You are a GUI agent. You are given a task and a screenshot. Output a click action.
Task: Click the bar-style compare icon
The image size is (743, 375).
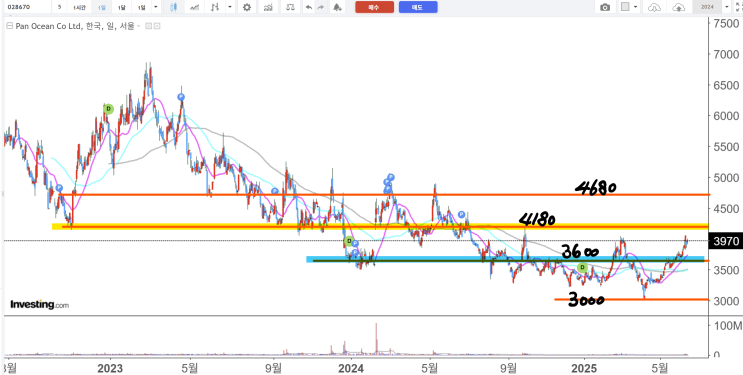[216, 7]
